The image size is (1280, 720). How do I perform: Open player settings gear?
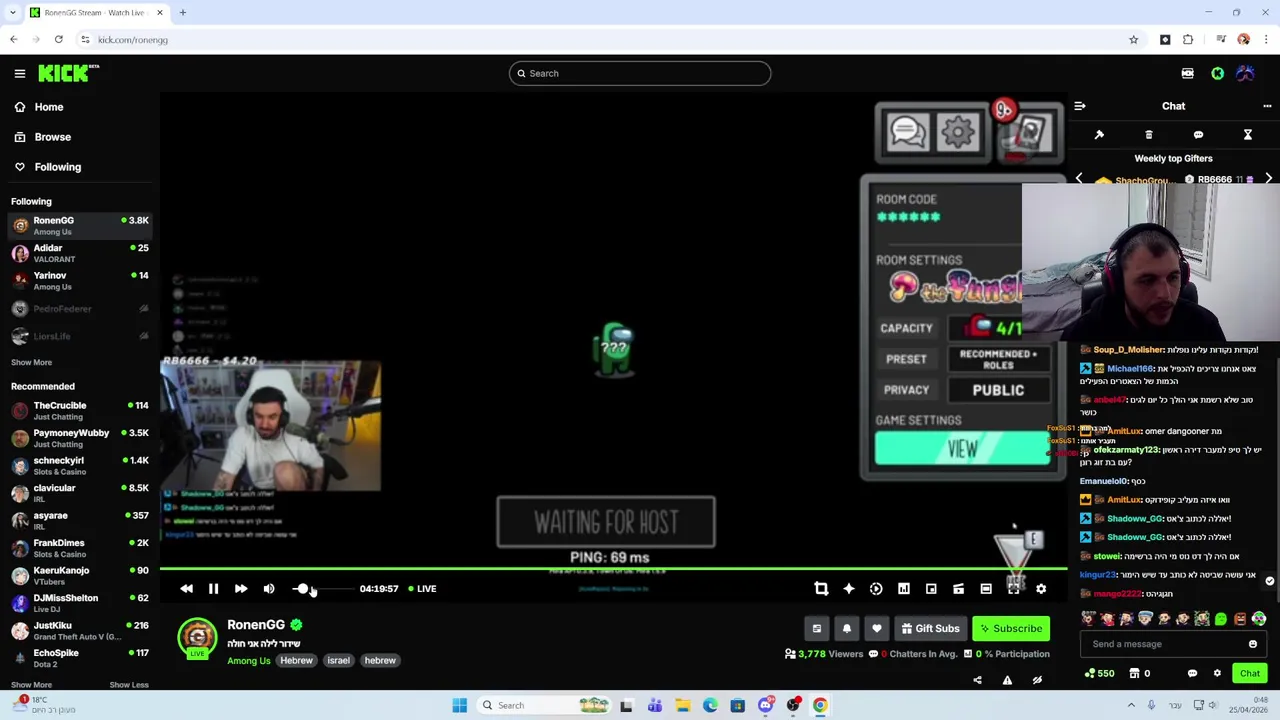pyautogui.click(x=1041, y=589)
